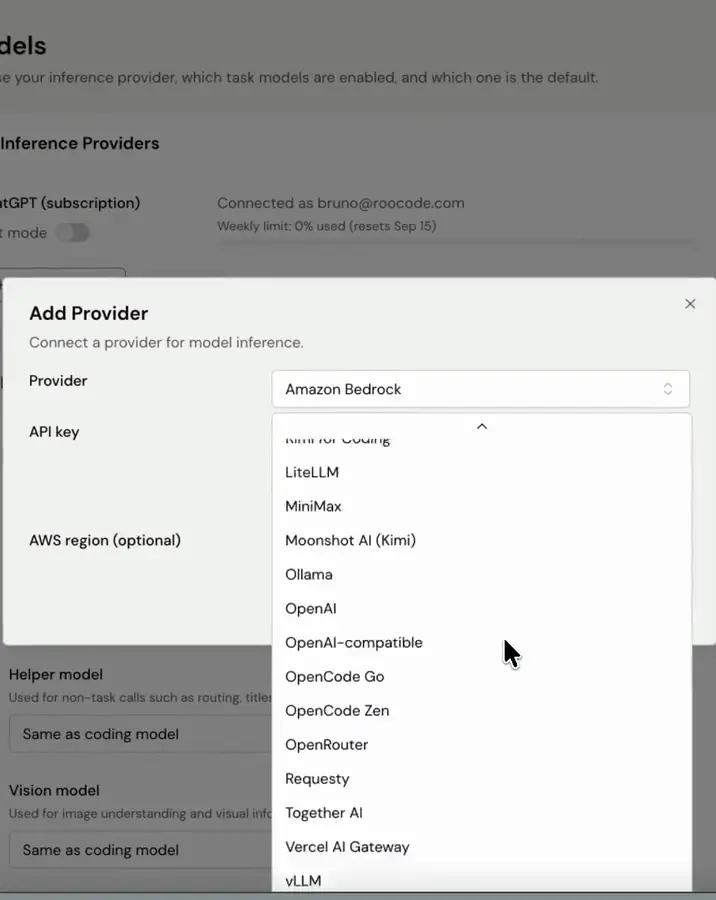
Task: Open the Provider dropdown showing Amazon Bedrock
Action: click(481, 389)
